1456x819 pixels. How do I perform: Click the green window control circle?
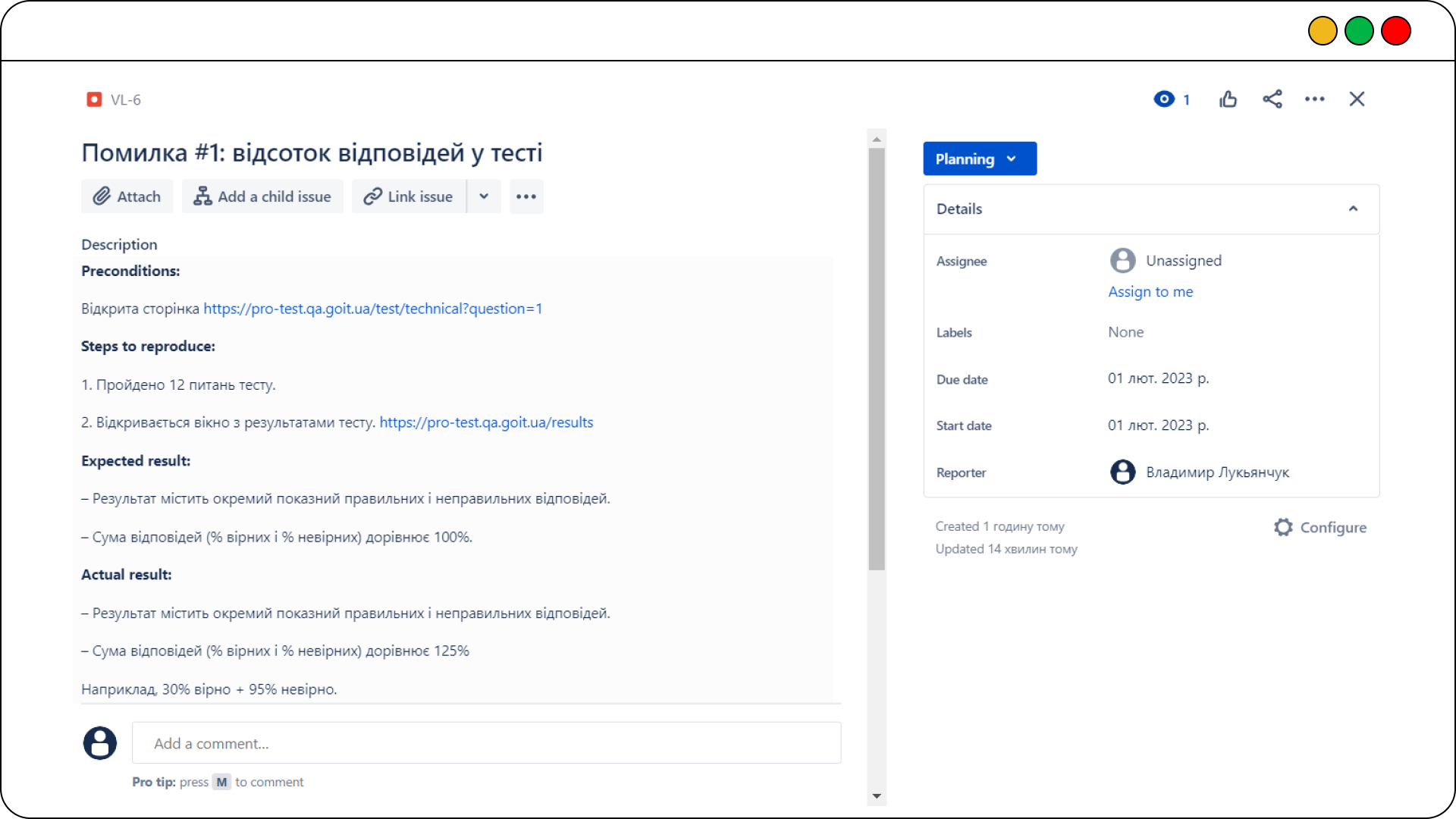coord(1359,31)
